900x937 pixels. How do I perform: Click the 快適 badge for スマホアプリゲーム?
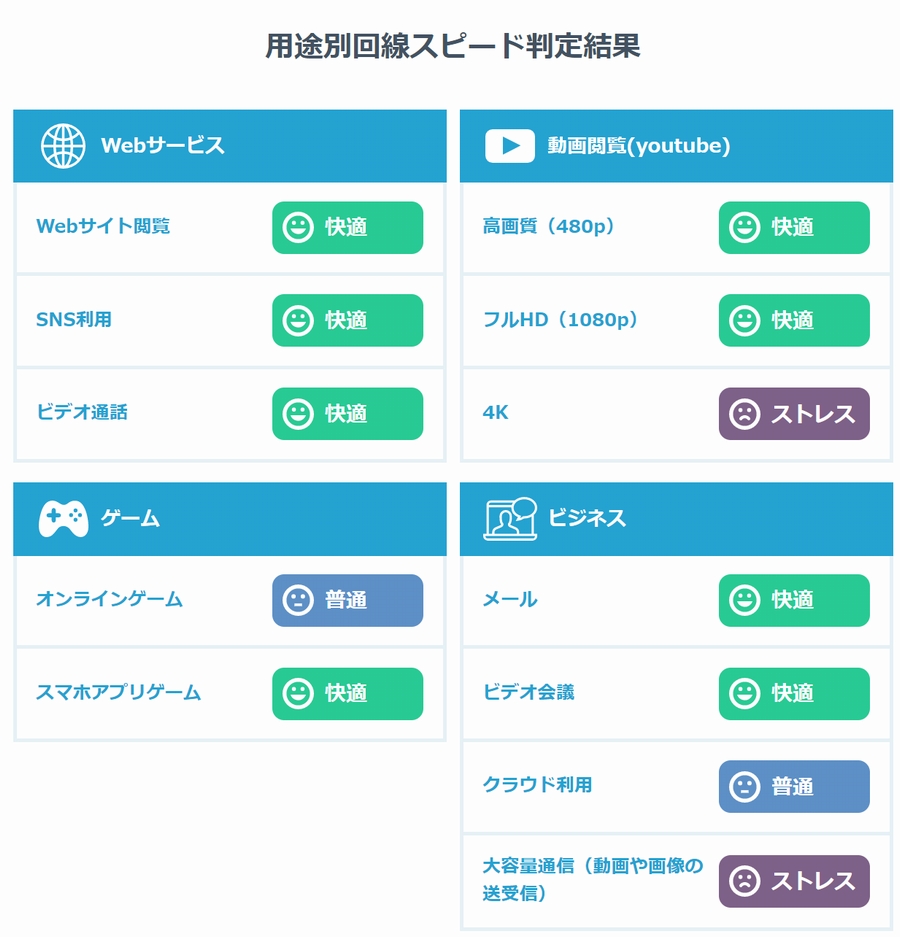point(347,694)
